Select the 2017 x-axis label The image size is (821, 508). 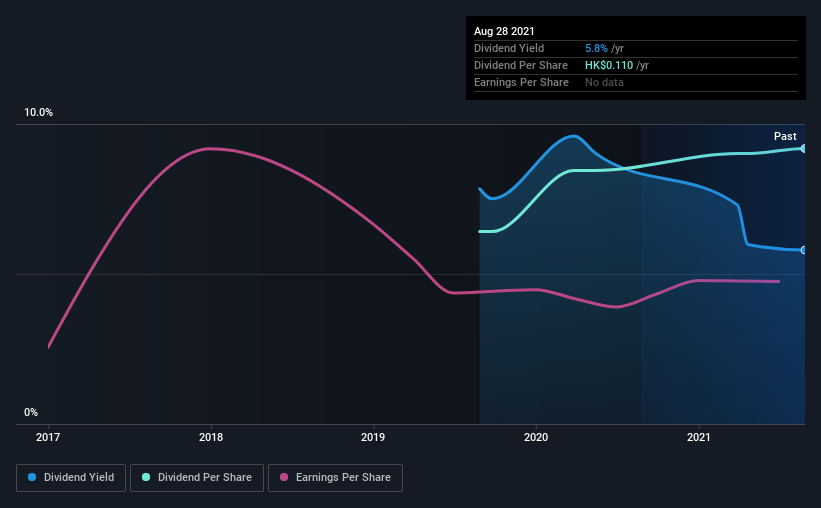[48, 437]
